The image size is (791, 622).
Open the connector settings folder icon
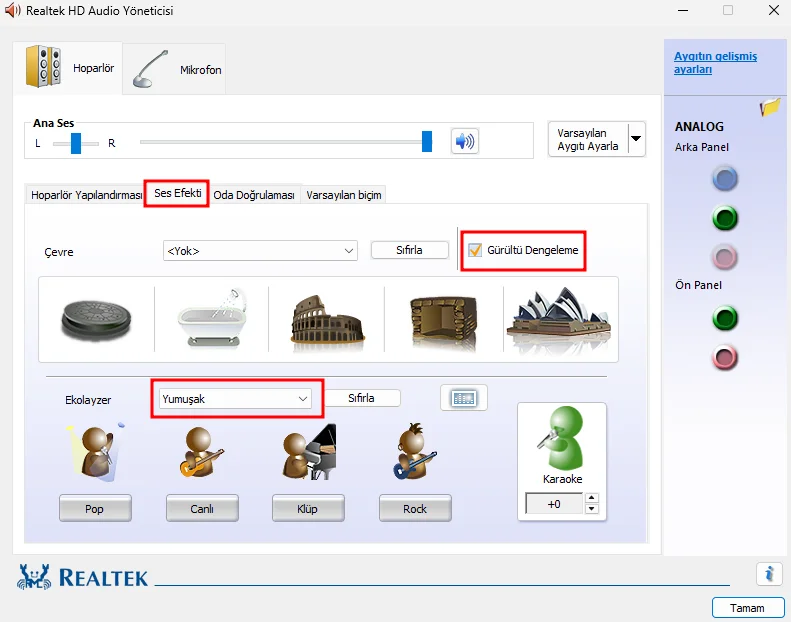click(770, 107)
